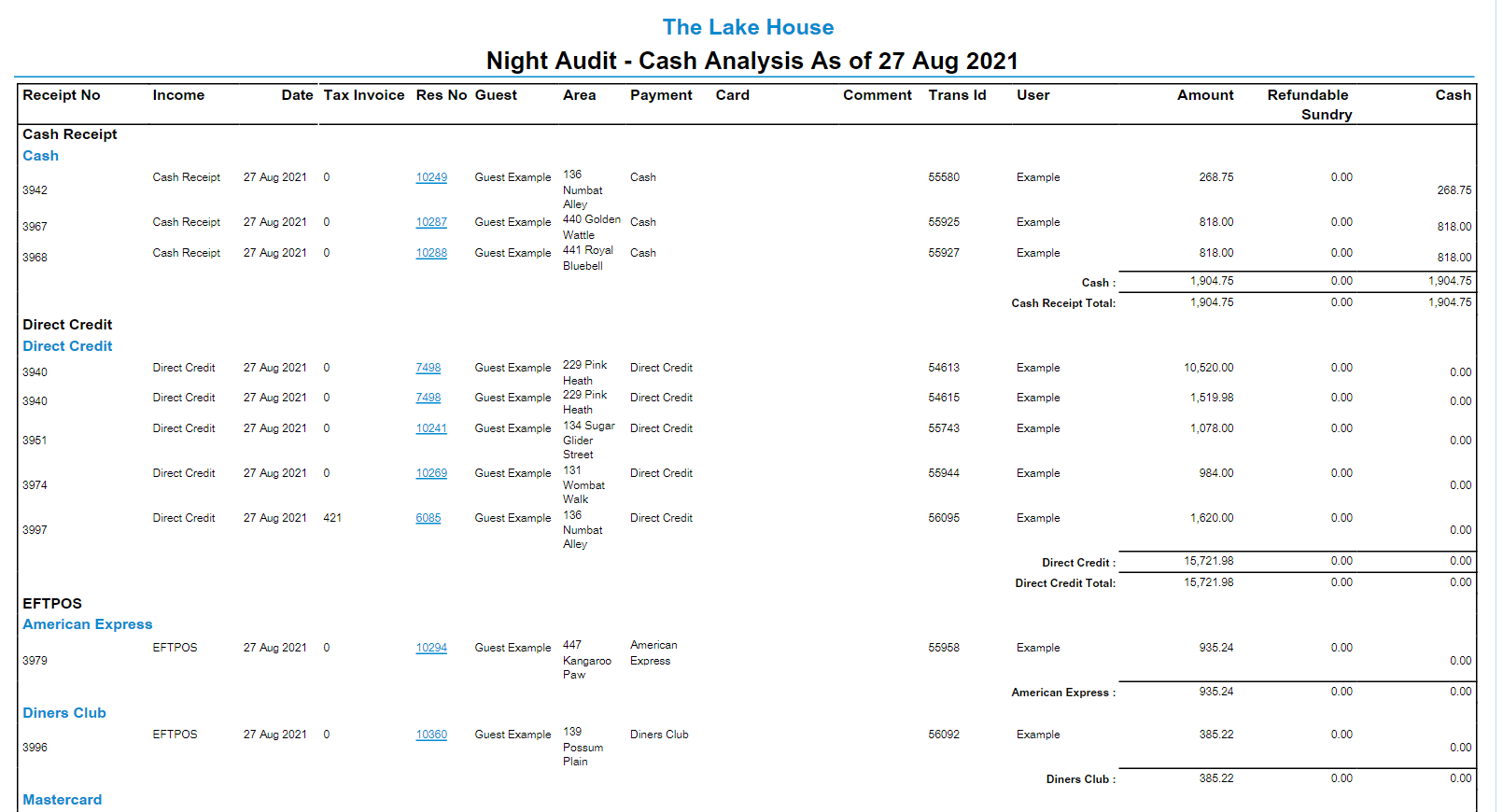This screenshot has width=1503, height=812.
Task: Open reservation link 10241
Action: (431, 428)
